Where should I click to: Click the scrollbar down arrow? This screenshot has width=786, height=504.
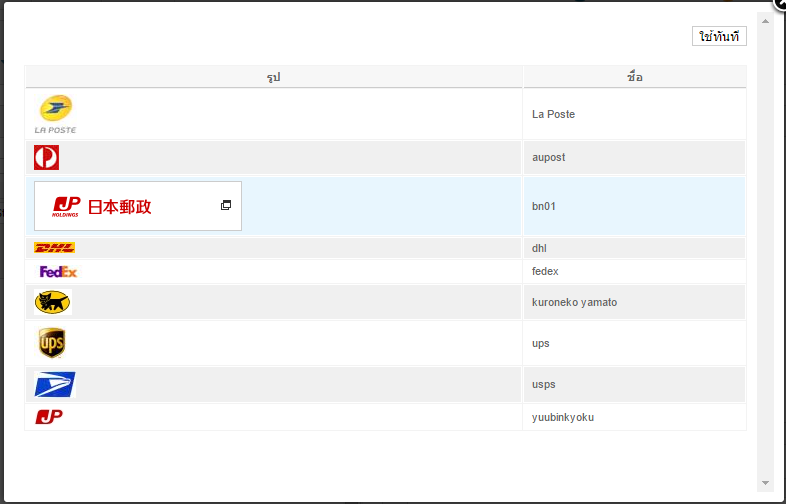(x=765, y=483)
